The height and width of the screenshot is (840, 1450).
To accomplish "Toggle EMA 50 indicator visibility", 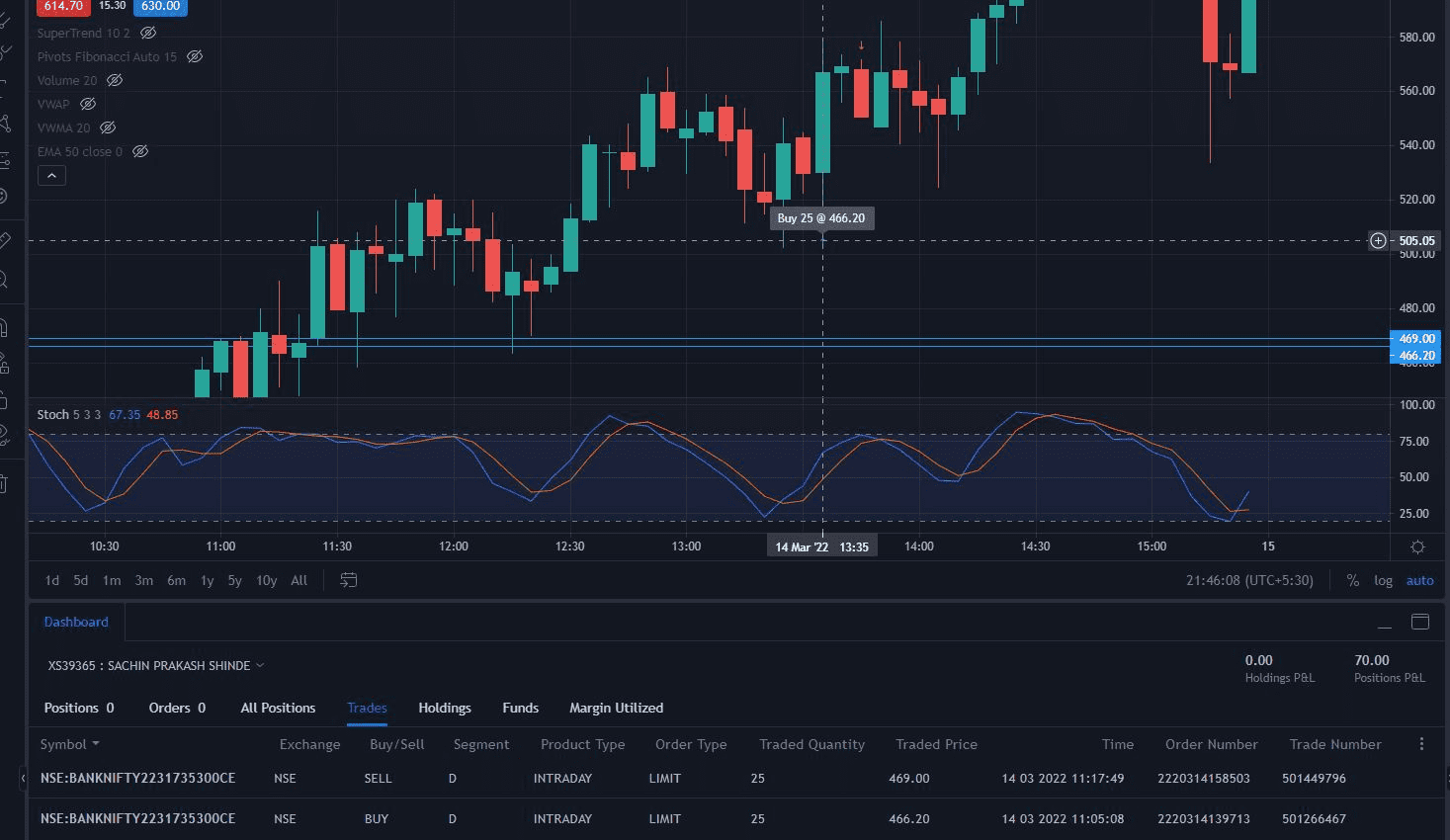I will coord(140,151).
